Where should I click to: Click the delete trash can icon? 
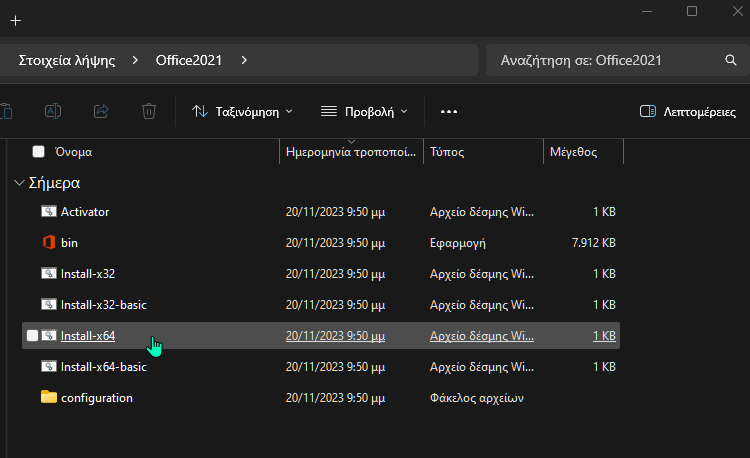(x=149, y=111)
